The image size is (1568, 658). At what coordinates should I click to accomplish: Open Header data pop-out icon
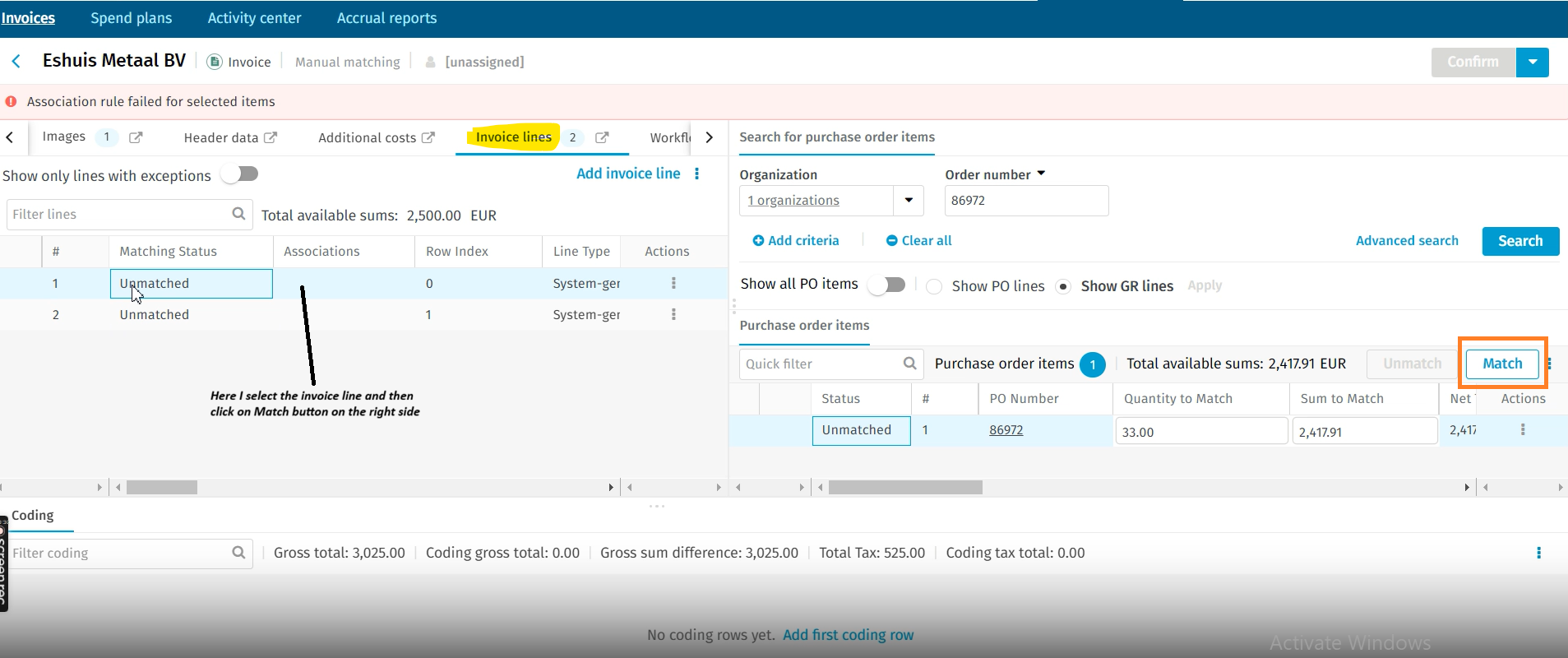coord(271,137)
